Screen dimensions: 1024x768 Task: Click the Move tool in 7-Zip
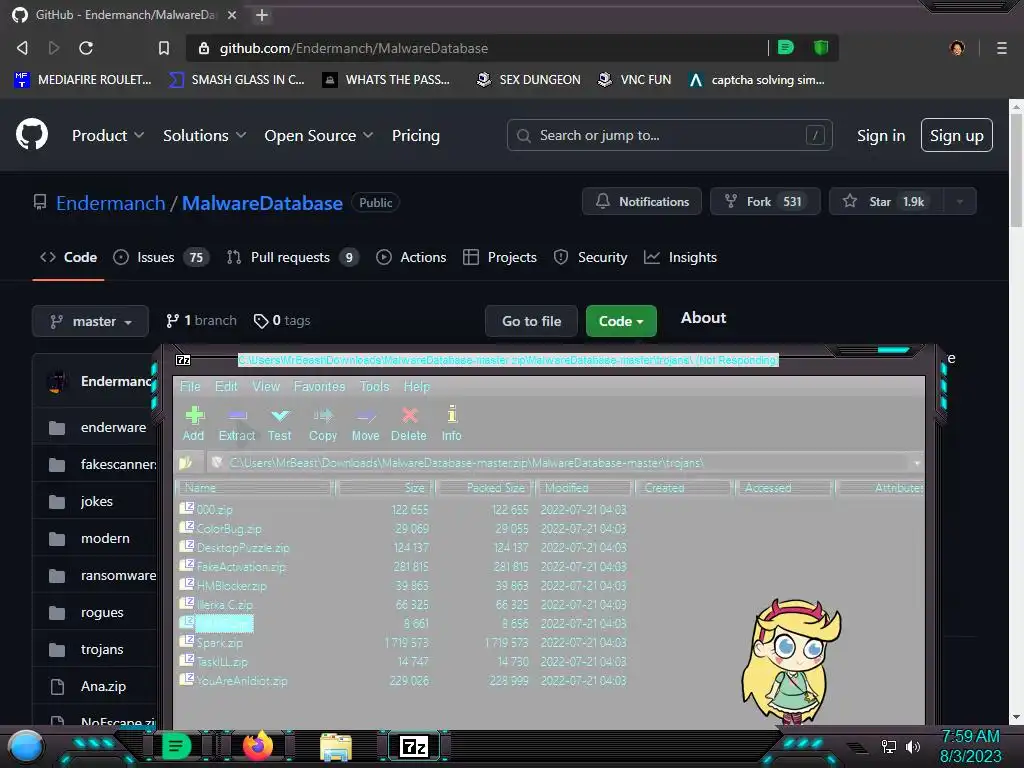pyautogui.click(x=365, y=424)
